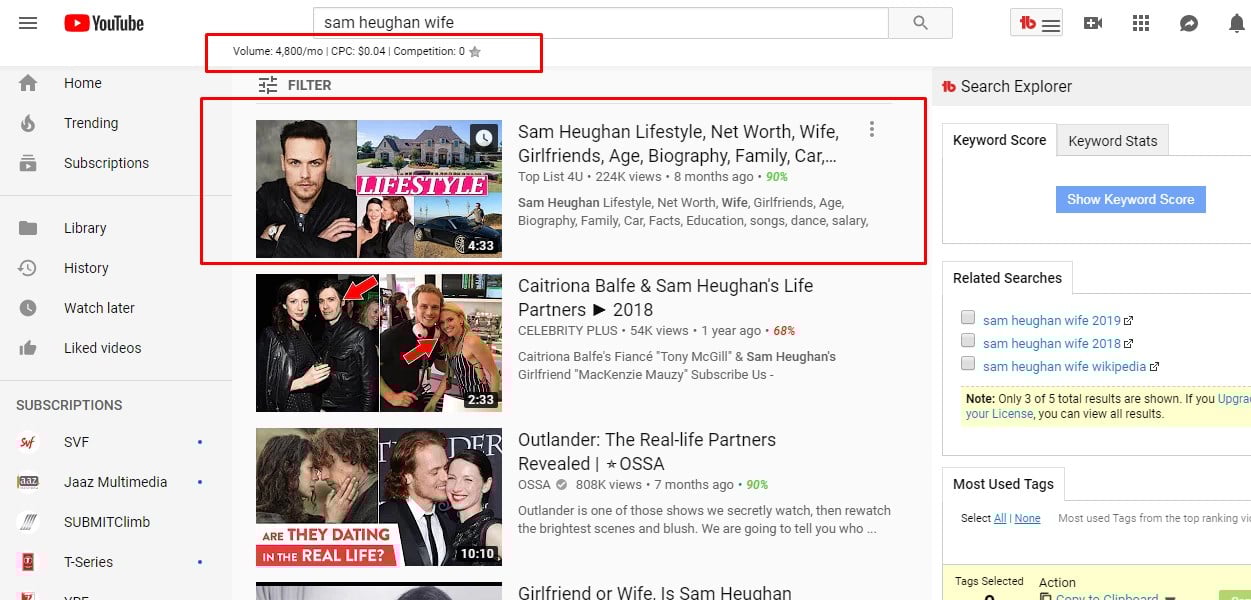
Task: Expand the FILTER options
Action: [294, 85]
